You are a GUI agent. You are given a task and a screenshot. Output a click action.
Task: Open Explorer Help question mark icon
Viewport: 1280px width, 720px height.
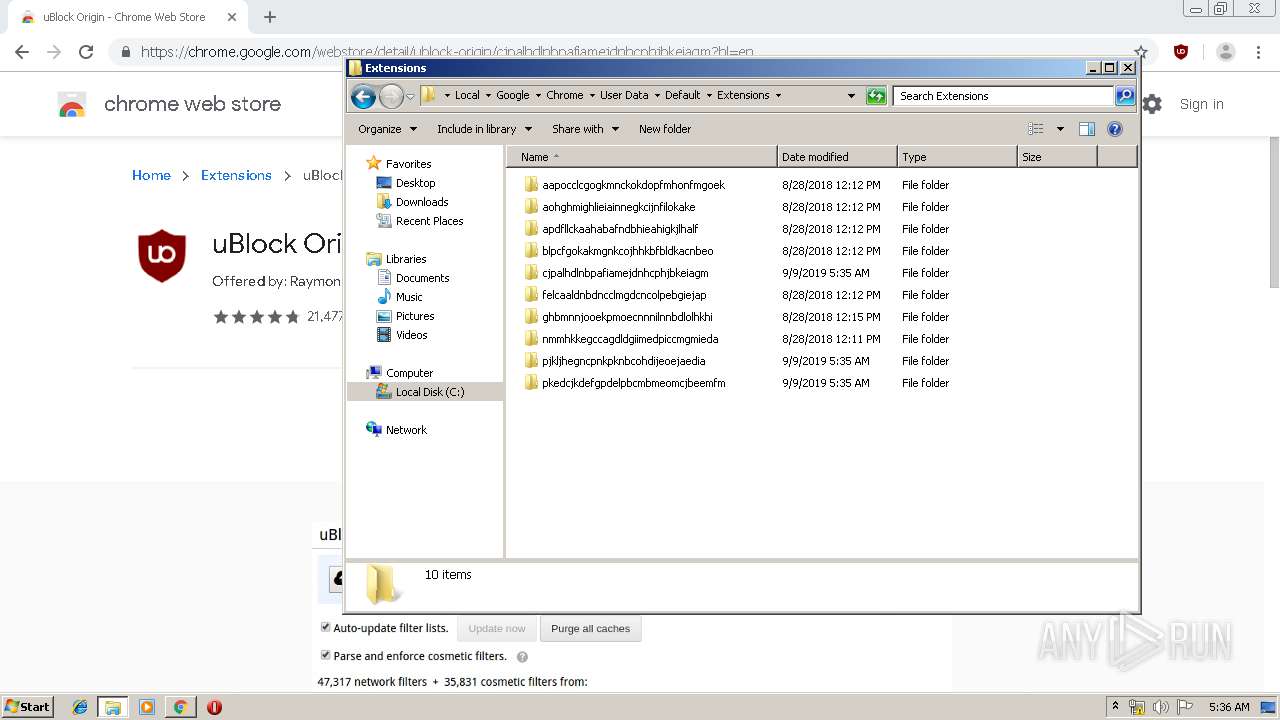(x=1115, y=129)
